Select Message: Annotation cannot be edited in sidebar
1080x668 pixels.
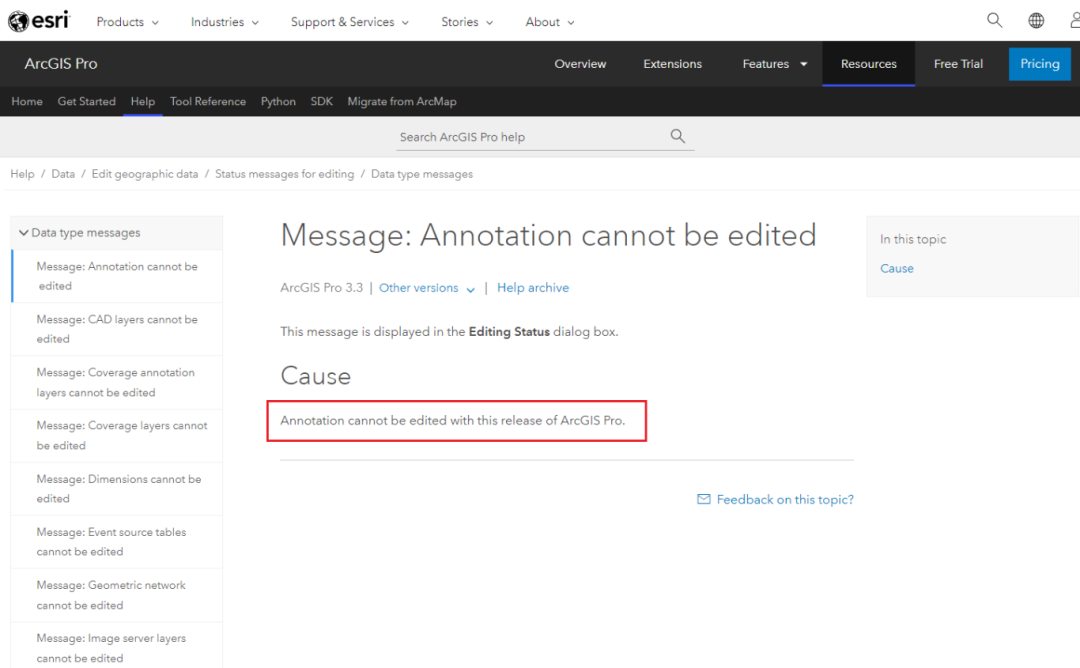pyautogui.click(x=117, y=275)
